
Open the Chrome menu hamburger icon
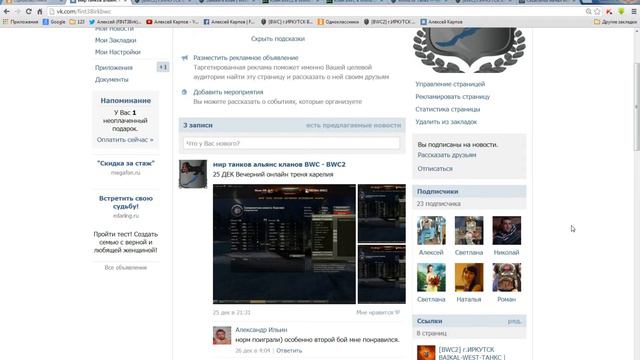(634, 11)
